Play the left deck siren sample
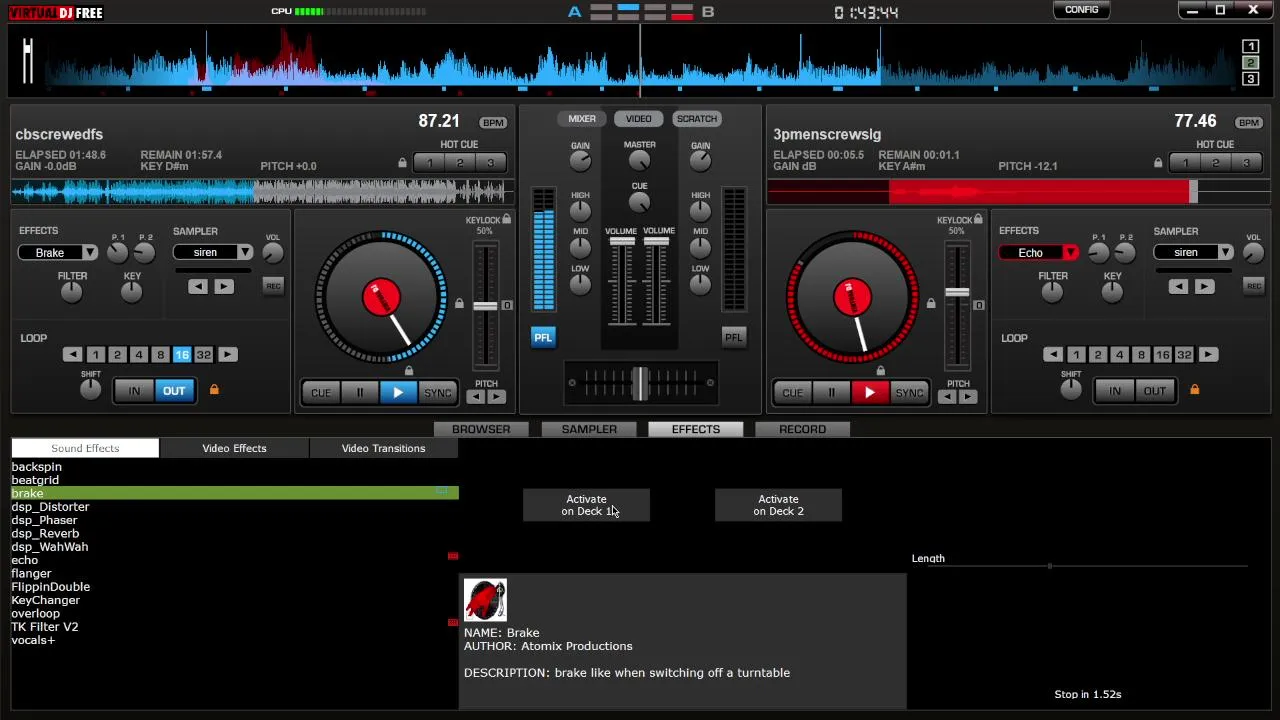The height and width of the screenshot is (720, 1280). tap(223, 287)
